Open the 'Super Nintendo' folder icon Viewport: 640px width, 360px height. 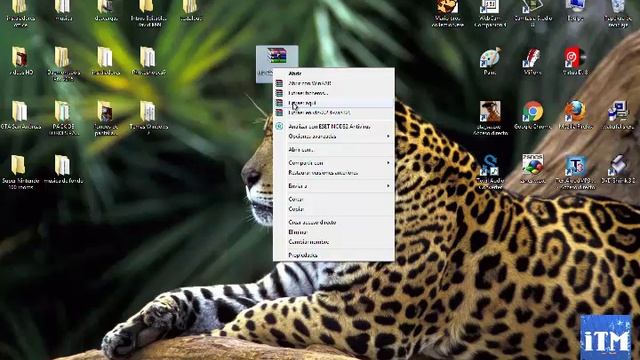coord(19,165)
